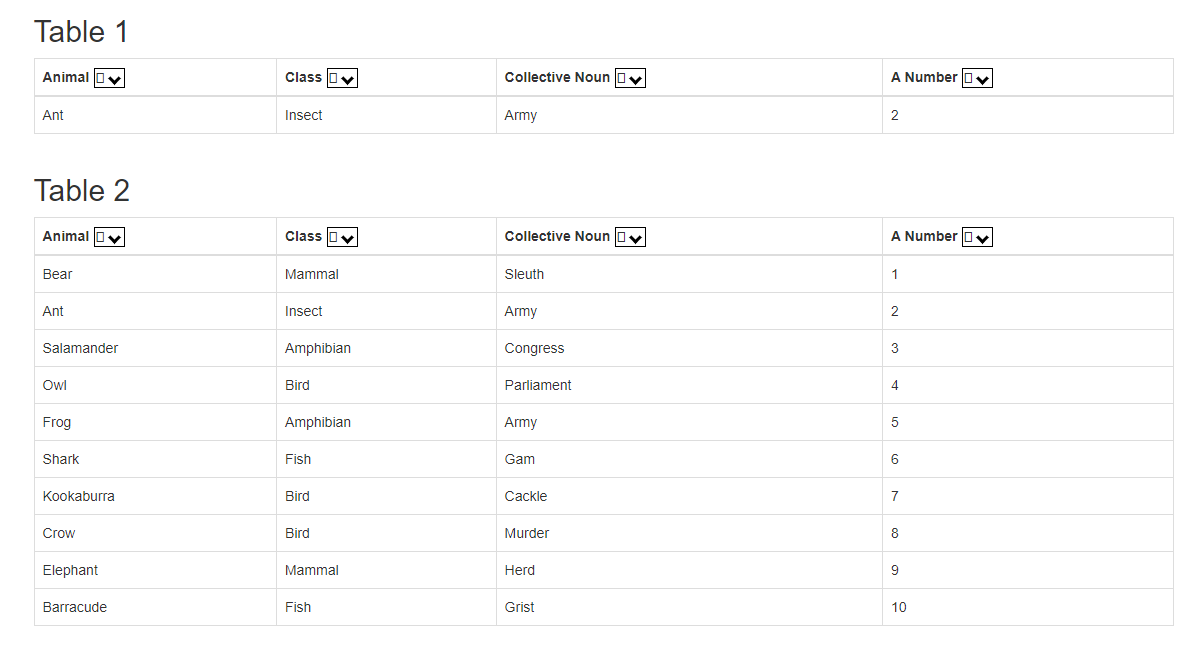Viewport: 1201px width, 653px height.
Task: Expand Class filter dropdown in Table 2
Action: tap(342, 238)
